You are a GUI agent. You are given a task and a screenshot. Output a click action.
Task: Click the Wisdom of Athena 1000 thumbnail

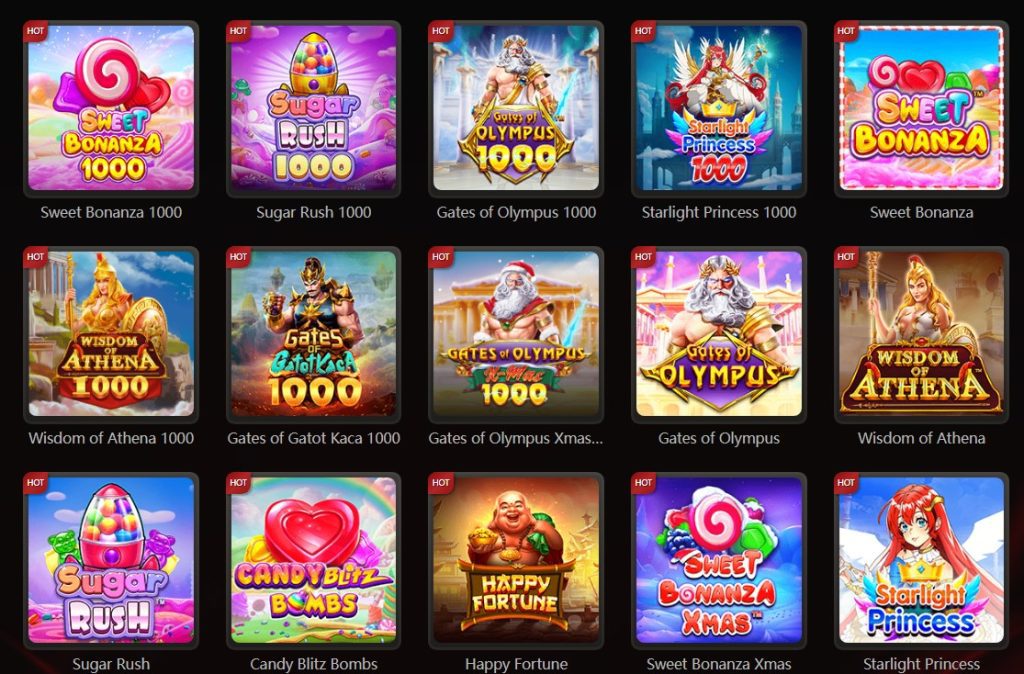point(111,334)
